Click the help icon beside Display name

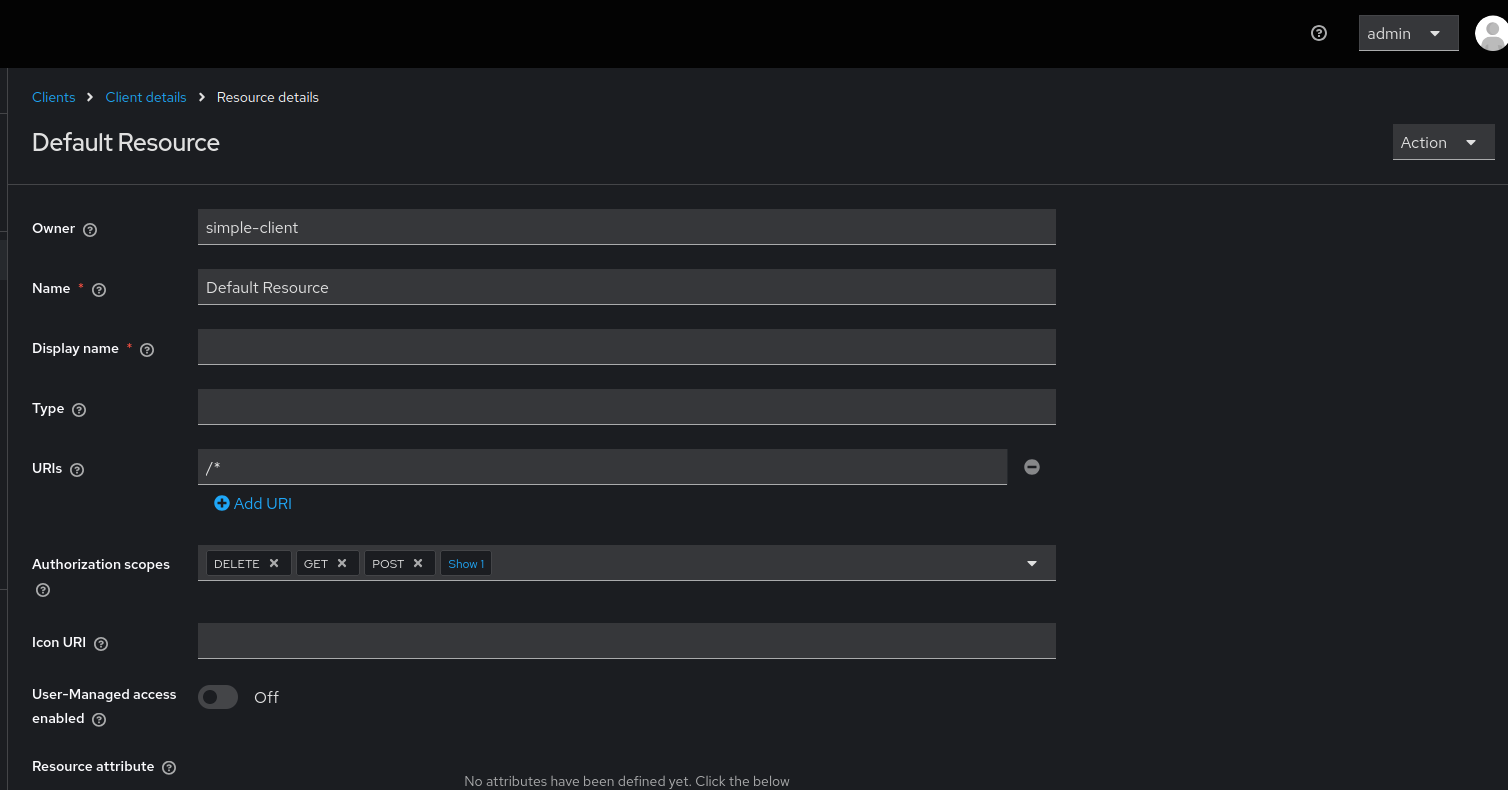pyautogui.click(x=146, y=349)
